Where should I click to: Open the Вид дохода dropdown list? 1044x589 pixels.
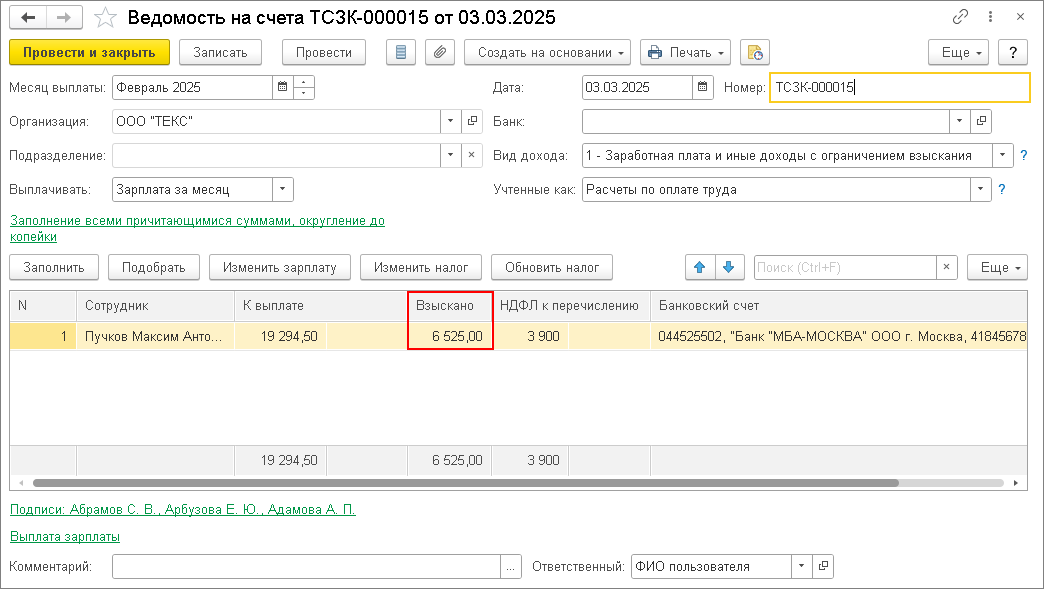click(1002, 155)
